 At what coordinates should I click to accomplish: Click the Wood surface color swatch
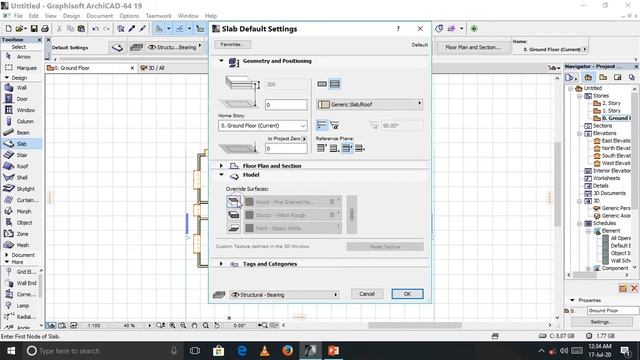point(249,202)
